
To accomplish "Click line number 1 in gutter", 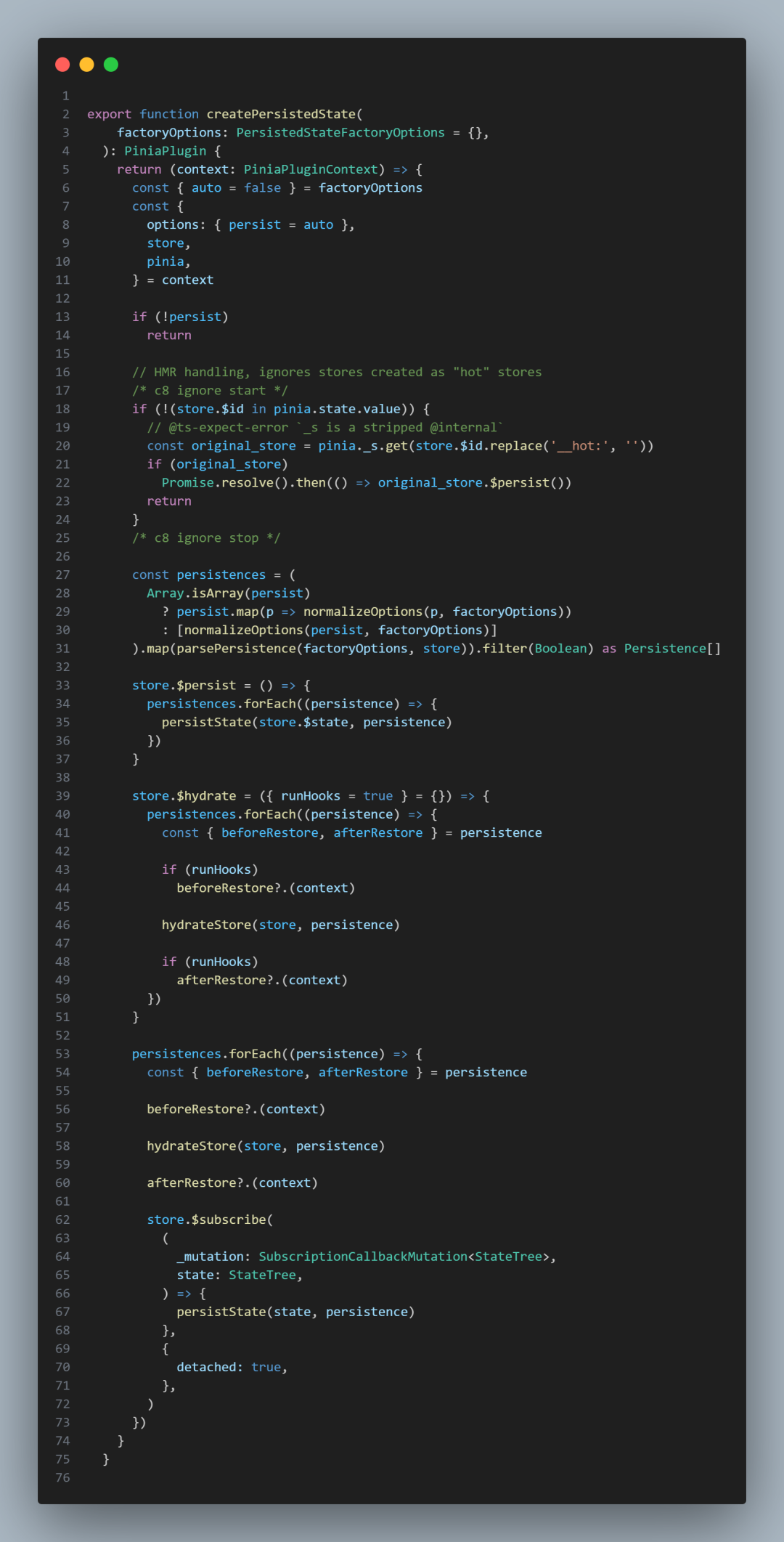I will [x=66, y=96].
